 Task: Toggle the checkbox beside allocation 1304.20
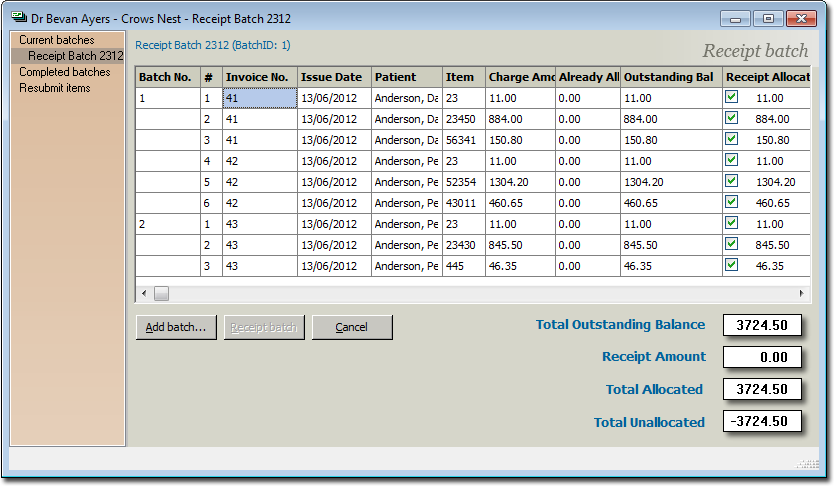coord(731,182)
